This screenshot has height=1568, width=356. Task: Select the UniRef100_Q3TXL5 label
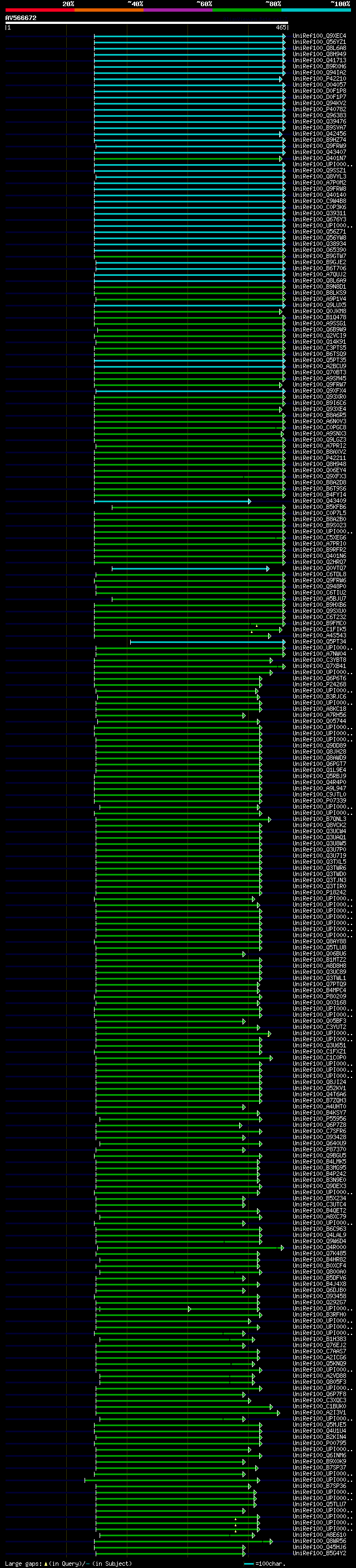(x=319, y=863)
